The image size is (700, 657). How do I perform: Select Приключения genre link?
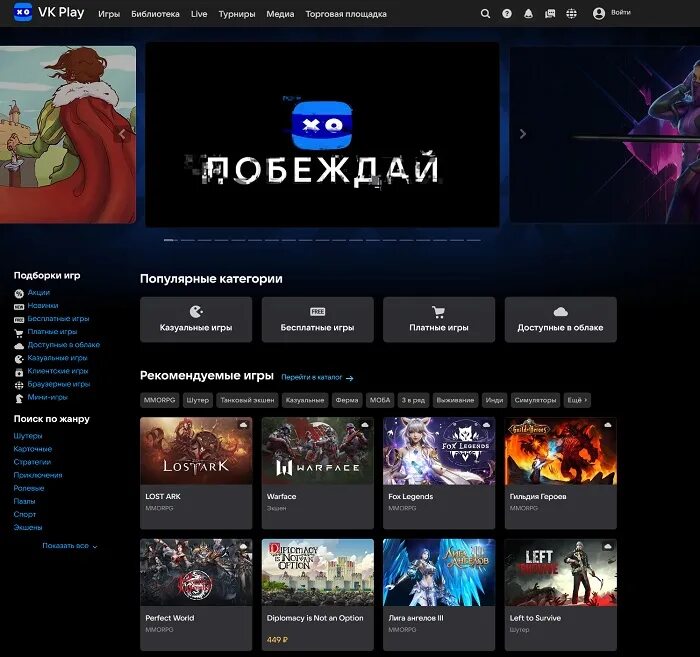pyautogui.click(x=38, y=475)
